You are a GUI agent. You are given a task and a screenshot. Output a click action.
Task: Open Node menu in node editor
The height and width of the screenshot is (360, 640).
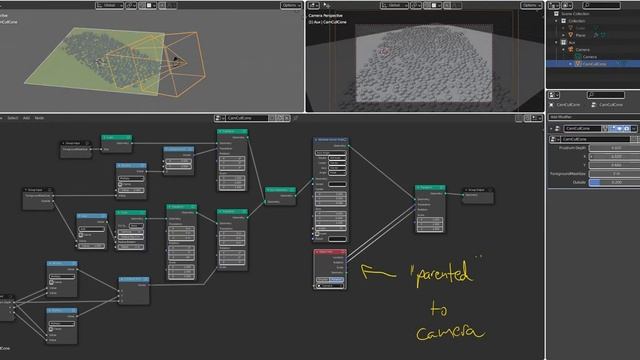pyautogui.click(x=39, y=118)
